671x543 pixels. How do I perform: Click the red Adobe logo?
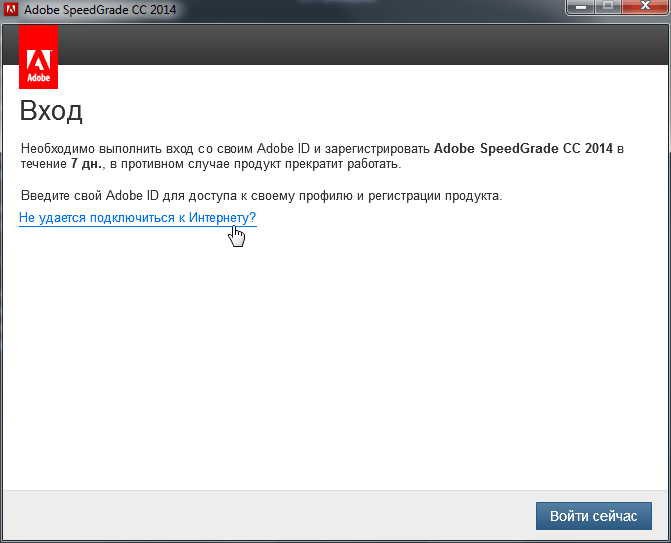39,57
